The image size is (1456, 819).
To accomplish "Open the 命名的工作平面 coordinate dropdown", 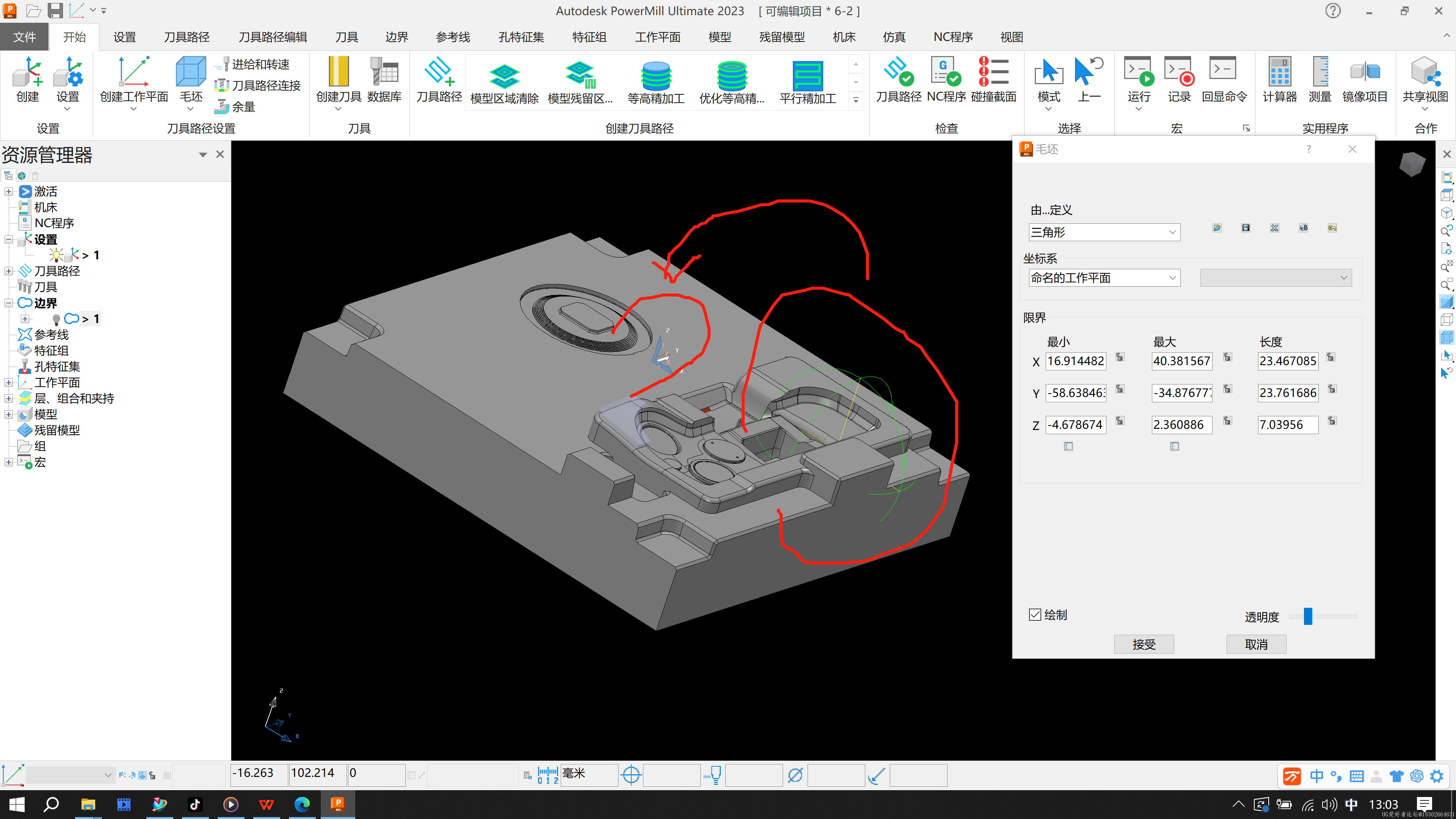I will (x=1104, y=278).
